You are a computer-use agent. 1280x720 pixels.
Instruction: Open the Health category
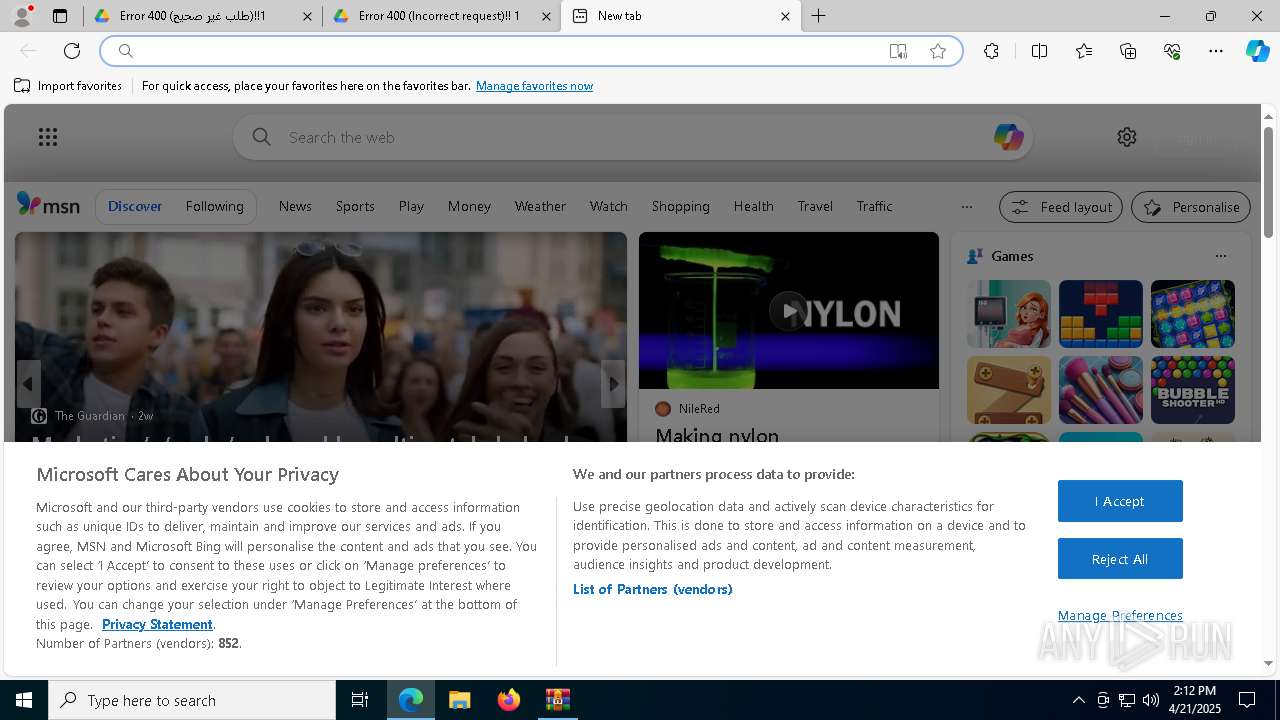[753, 206]
